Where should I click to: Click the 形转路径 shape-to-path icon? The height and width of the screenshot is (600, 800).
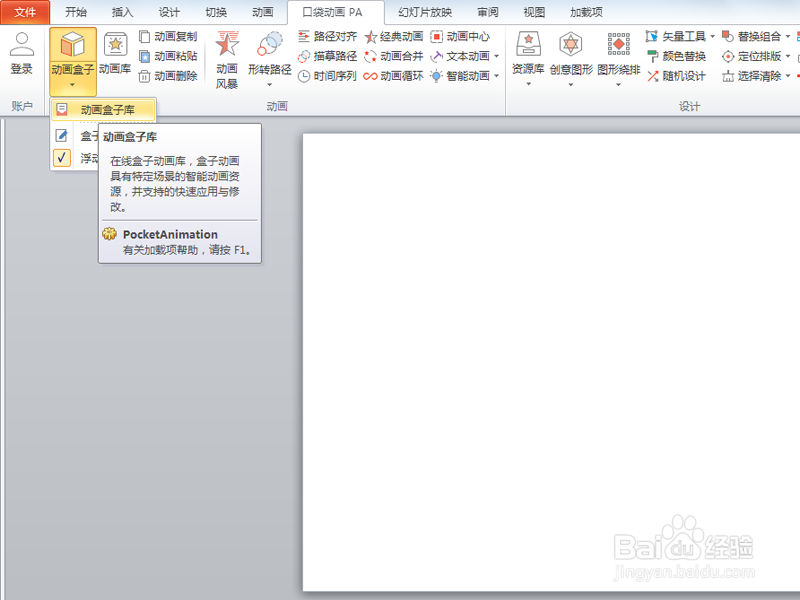[x=269, y=44]
